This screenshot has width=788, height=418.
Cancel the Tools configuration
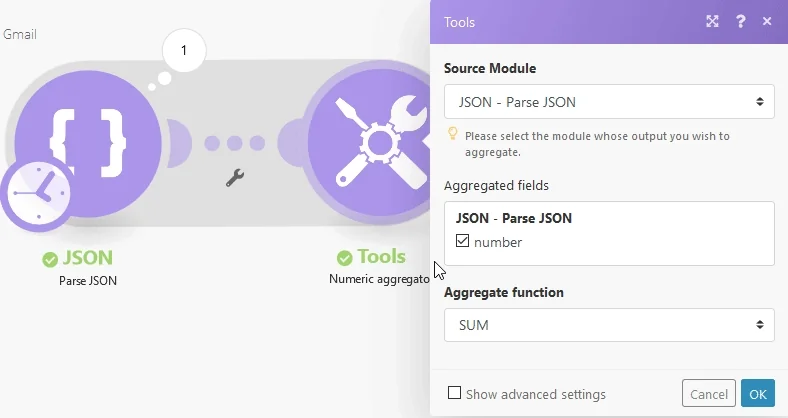[709, 393]
